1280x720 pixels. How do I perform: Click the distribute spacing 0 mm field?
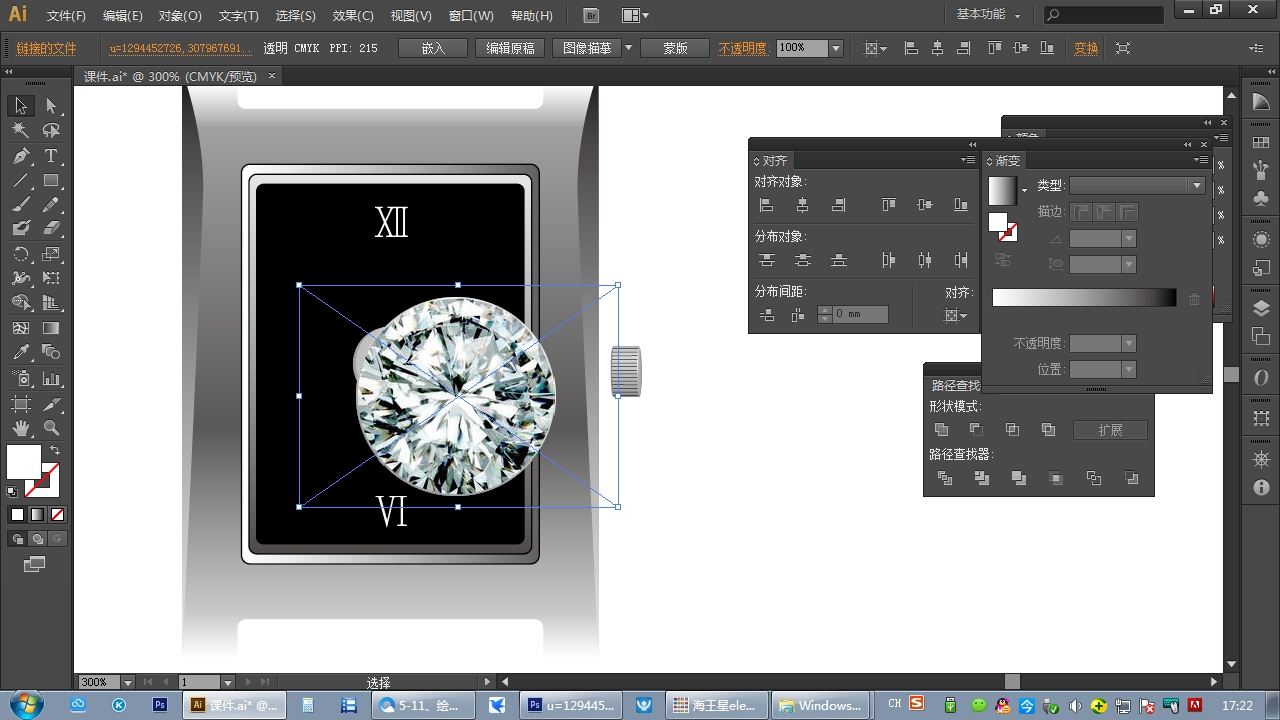(861, 314)
